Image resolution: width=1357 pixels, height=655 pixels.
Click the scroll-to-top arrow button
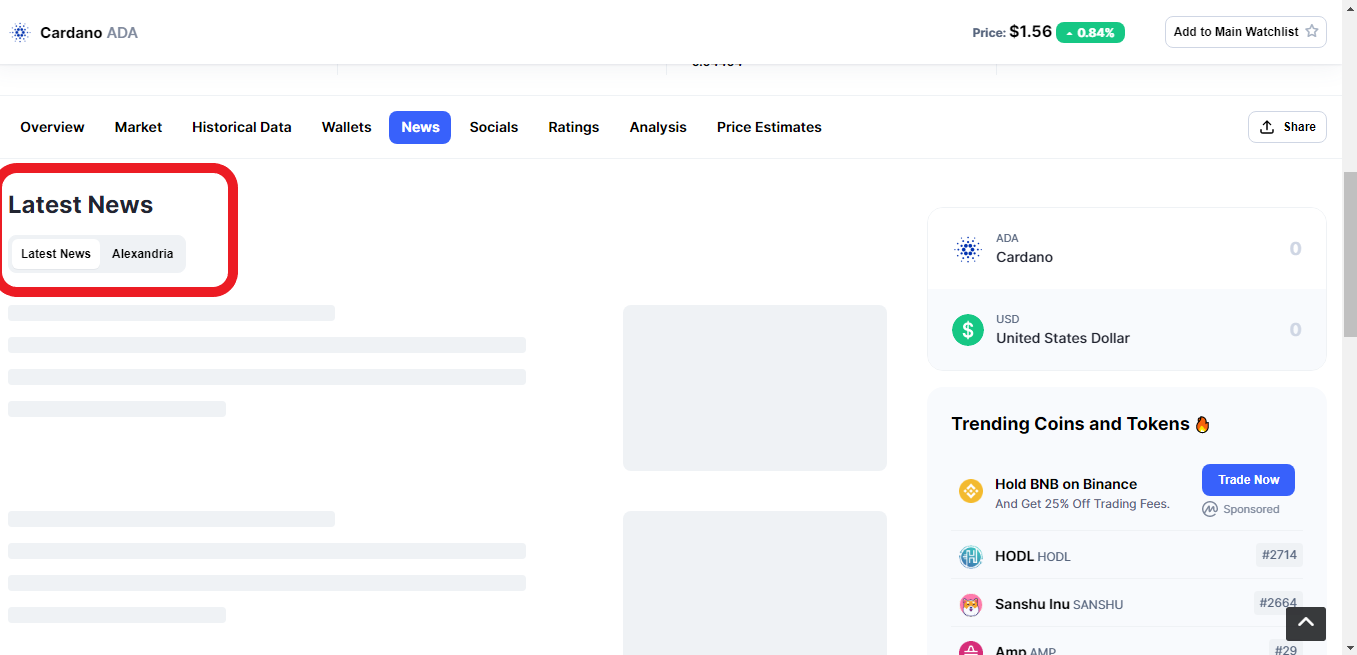[x=1306, y=624]
